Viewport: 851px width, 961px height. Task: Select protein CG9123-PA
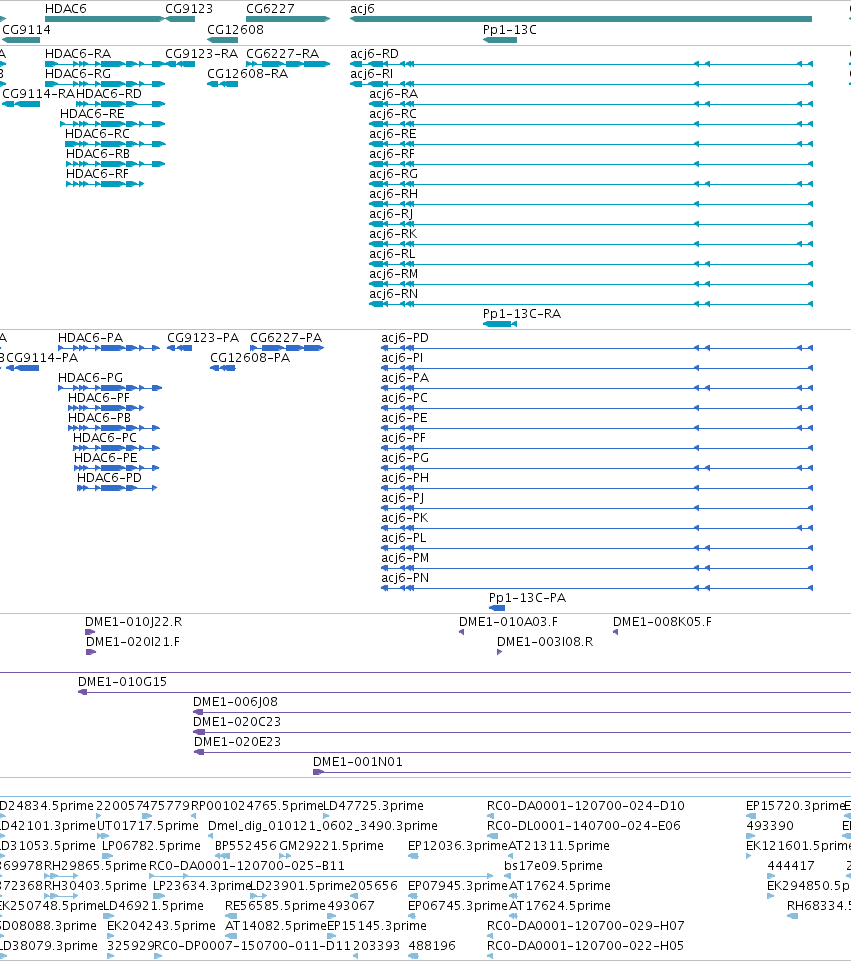click(203, 338)
